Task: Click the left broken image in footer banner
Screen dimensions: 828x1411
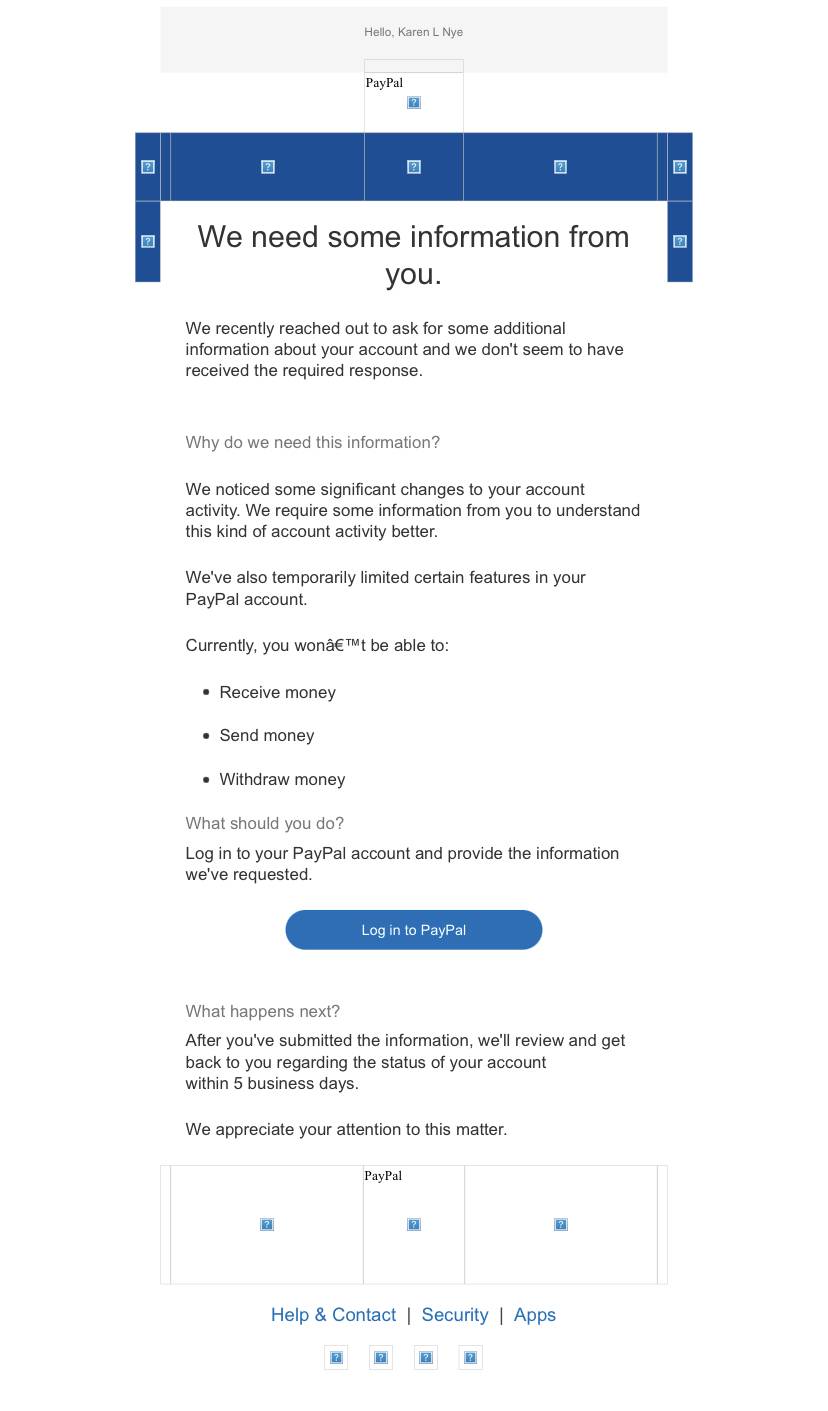Action: [267, 1224]
